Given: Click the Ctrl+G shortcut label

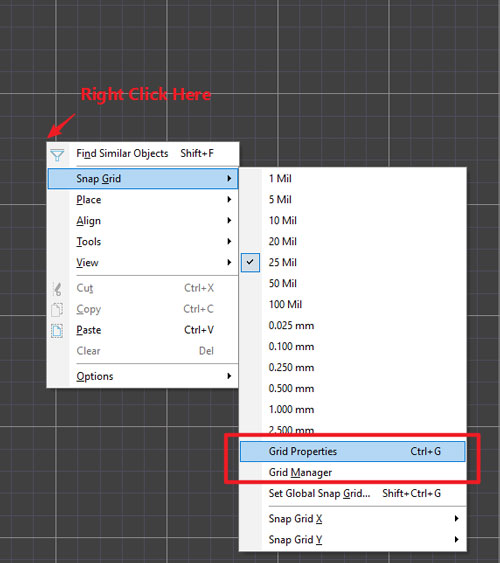Looking at the screenshot, I should point(425,451).
